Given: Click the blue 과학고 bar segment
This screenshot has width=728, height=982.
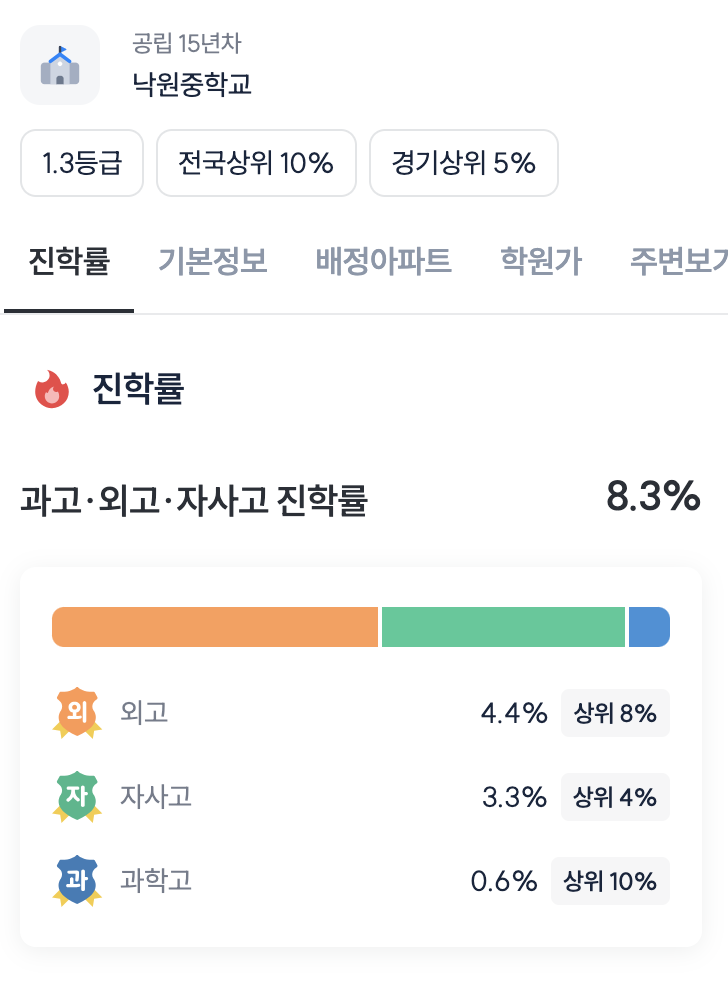Looking at the screenshot, I should click(x=649, y=627).
